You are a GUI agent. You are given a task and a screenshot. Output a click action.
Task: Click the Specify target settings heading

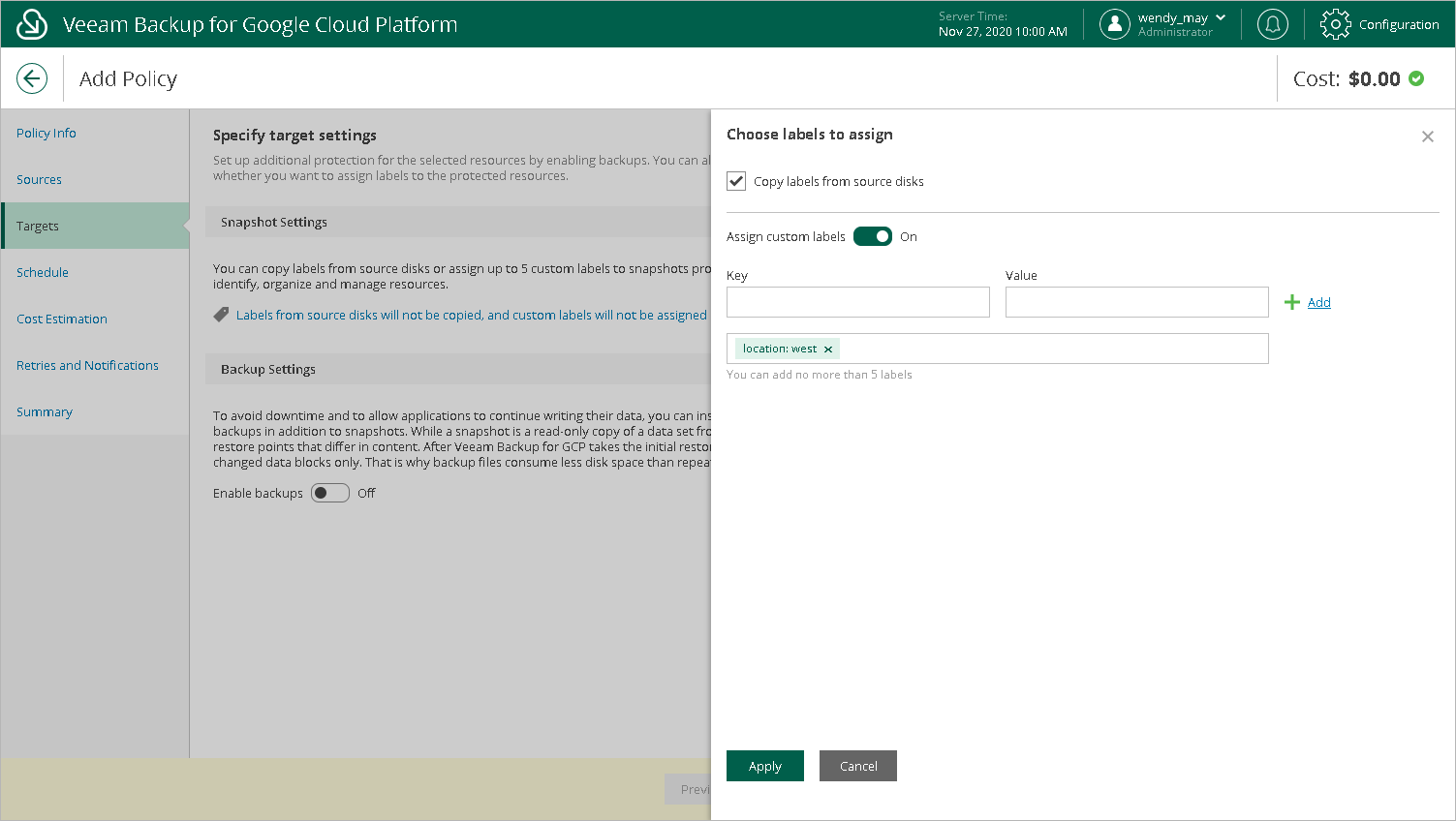pos(294,136)
